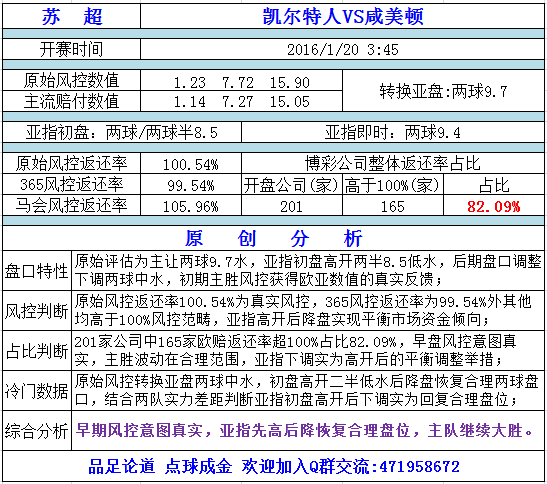Click the match title '凯尔特人VS咸美顿'
This screenshot has height=484, width=547.
(x=343, y=16)
